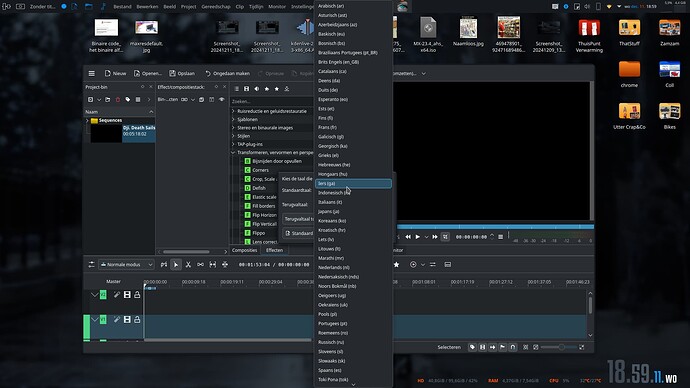Open the Bestand menu

[122, 7]
